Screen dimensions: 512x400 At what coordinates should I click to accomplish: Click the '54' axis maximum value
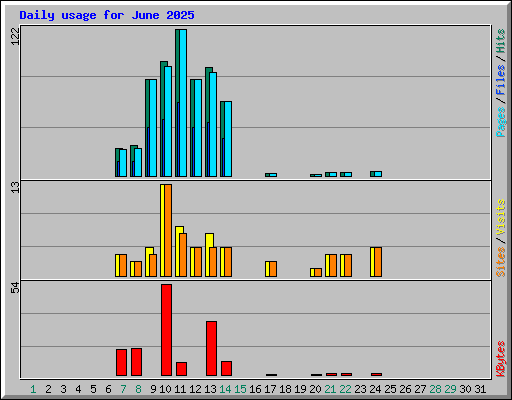[15, 288]
